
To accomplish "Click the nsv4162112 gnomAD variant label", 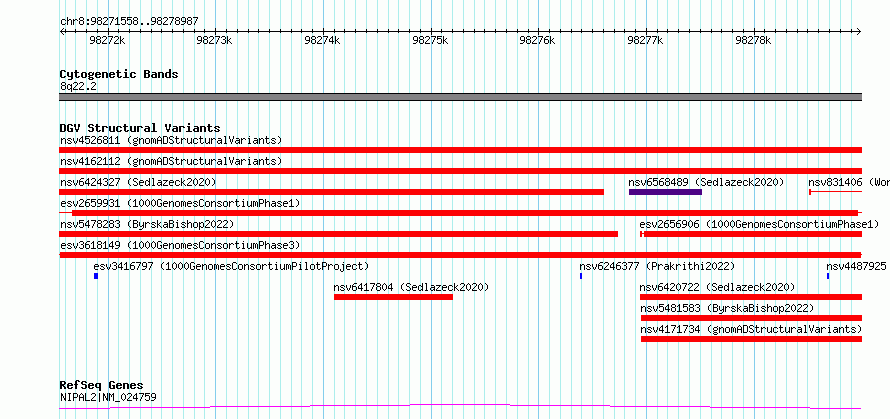I will (171, 161).
